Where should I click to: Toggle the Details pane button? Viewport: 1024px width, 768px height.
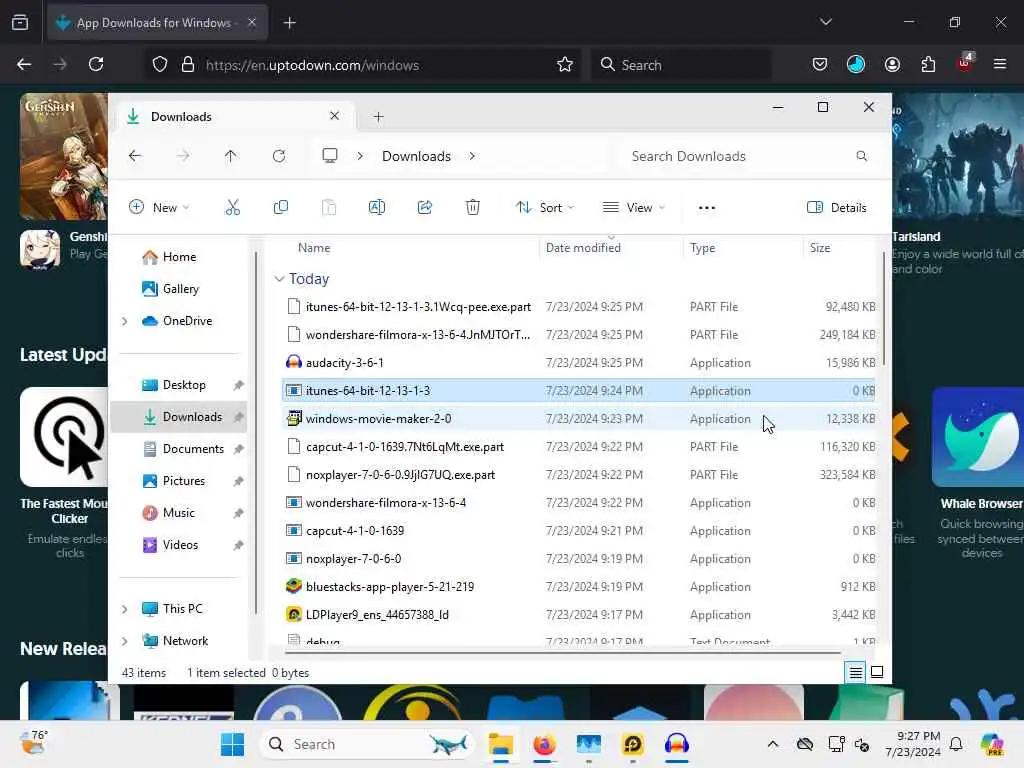[837, 208]
